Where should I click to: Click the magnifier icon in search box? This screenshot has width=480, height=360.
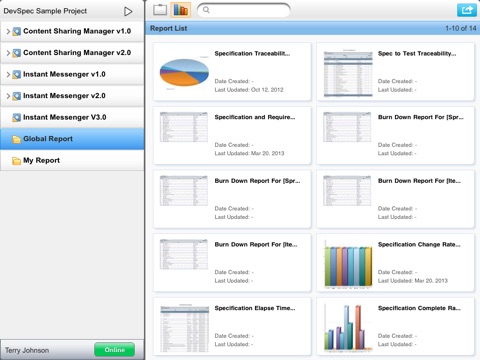click(x=206, y=10)
